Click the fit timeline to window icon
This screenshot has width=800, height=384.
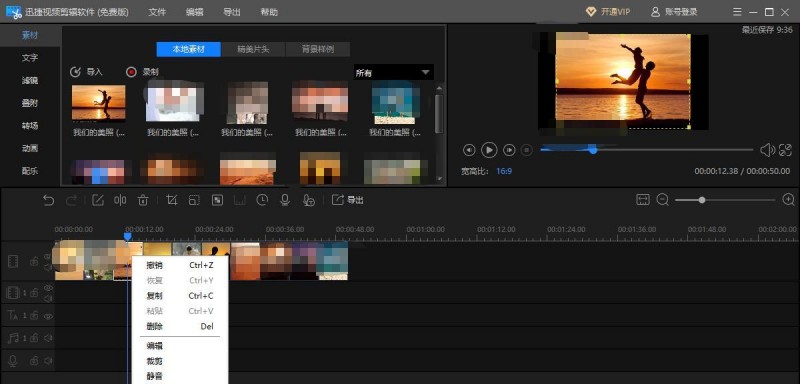(x=643, y=200)
